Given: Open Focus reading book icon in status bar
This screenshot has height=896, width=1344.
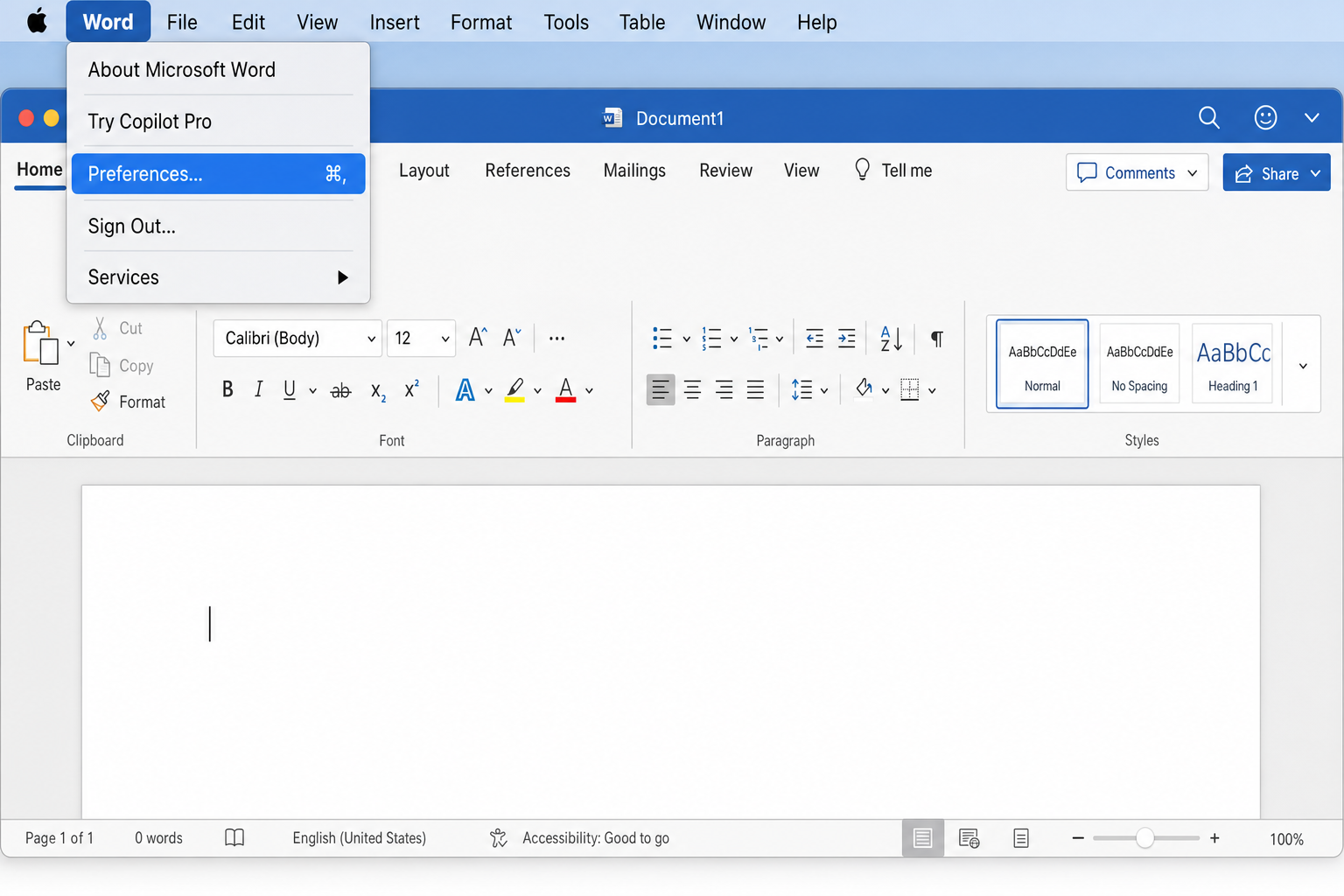Looking at the screenshot, I should 234,837.
